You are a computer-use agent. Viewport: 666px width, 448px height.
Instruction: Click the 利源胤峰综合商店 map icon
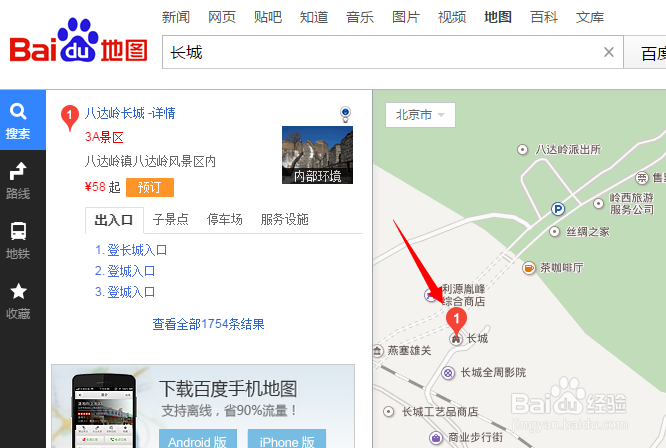(x=430, y=295)
